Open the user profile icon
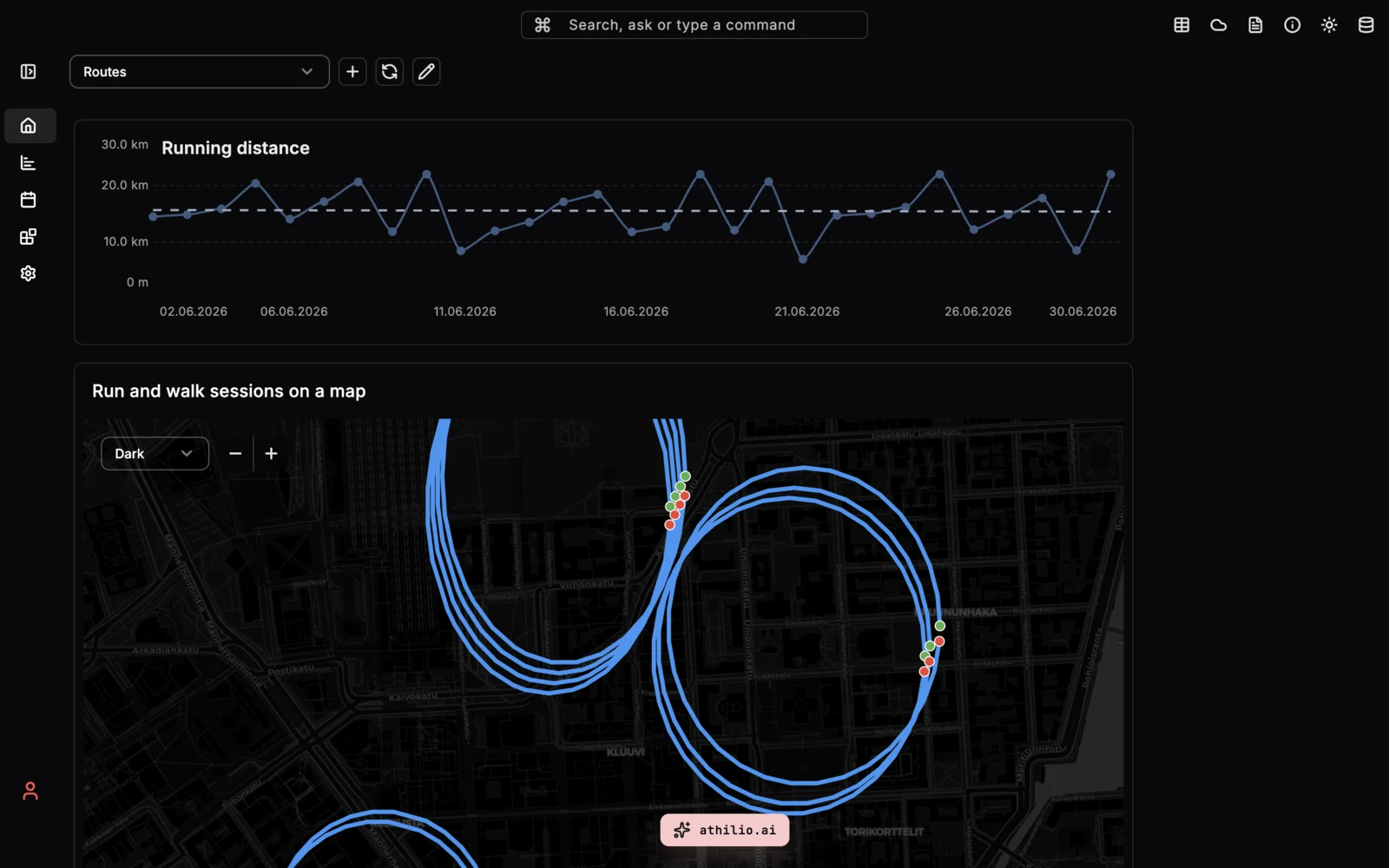1389x868 pixels. (30, 791)
